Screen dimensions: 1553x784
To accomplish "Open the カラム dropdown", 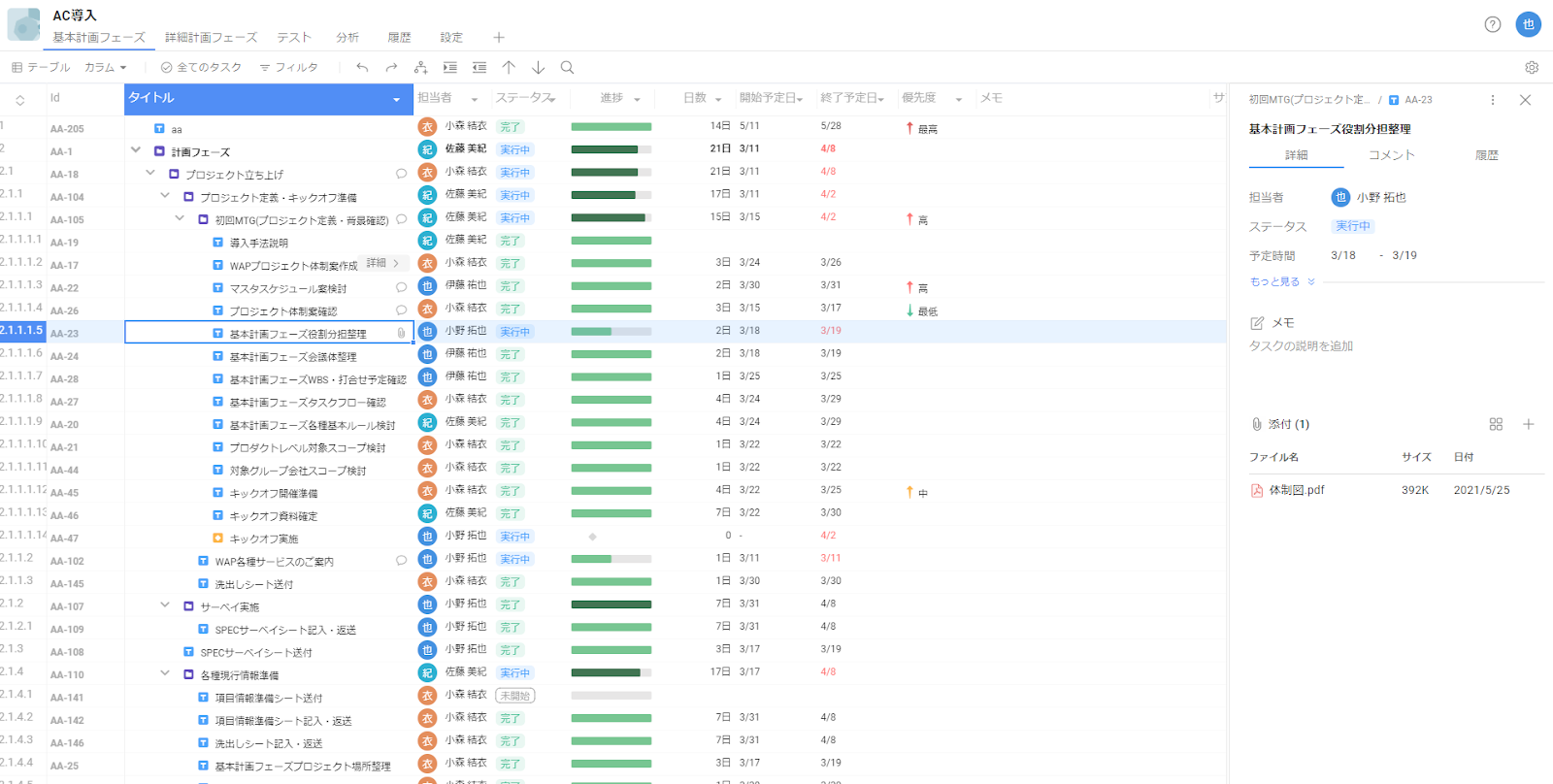I will click(x=105, y=68).
